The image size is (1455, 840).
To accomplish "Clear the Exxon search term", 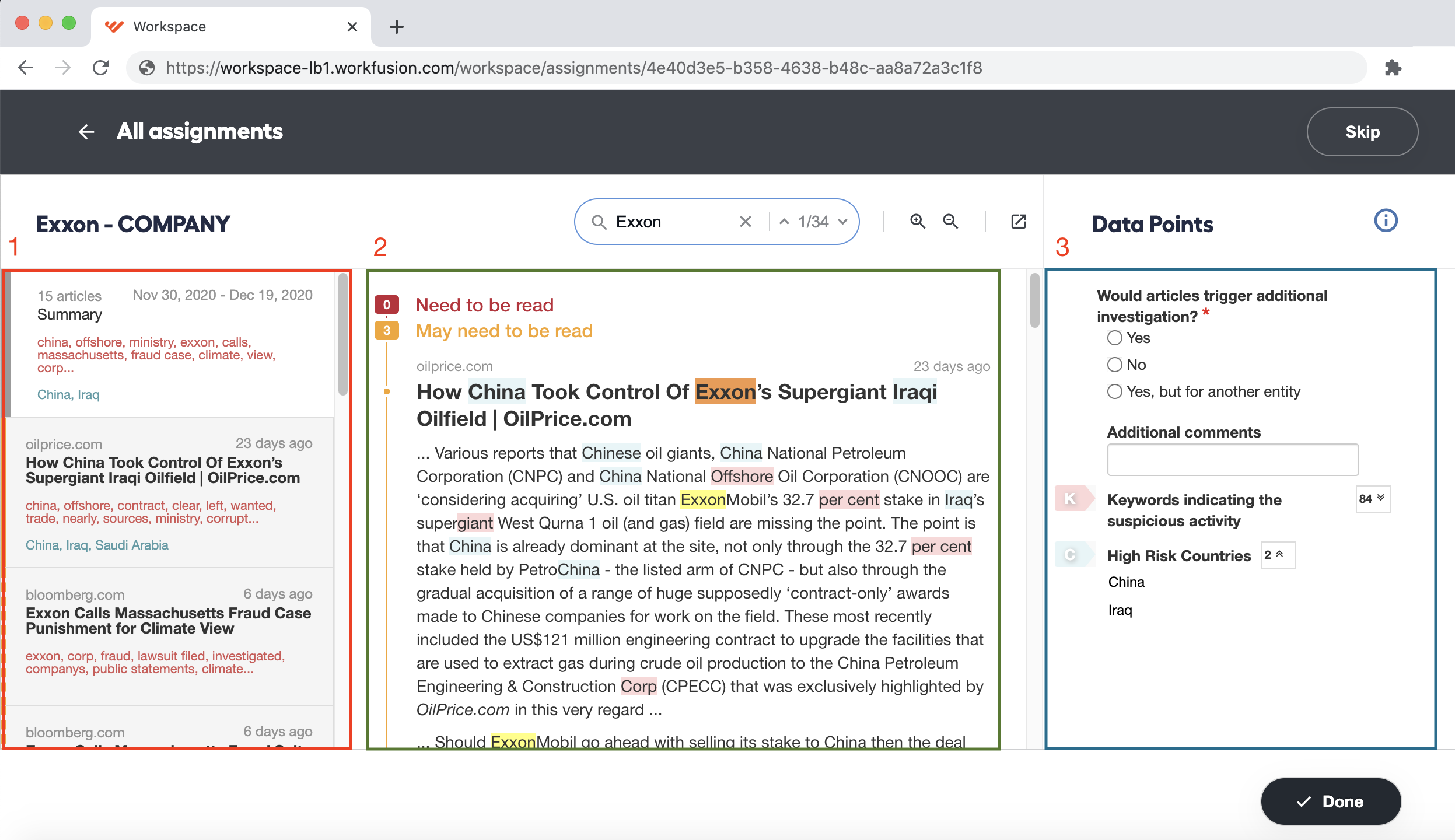I will (745, 222).
